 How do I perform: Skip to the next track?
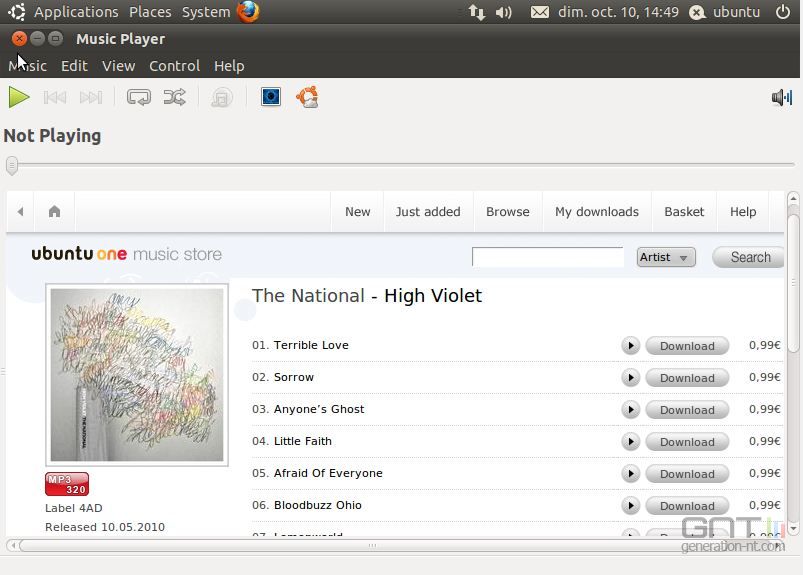[x=91, y=97]
